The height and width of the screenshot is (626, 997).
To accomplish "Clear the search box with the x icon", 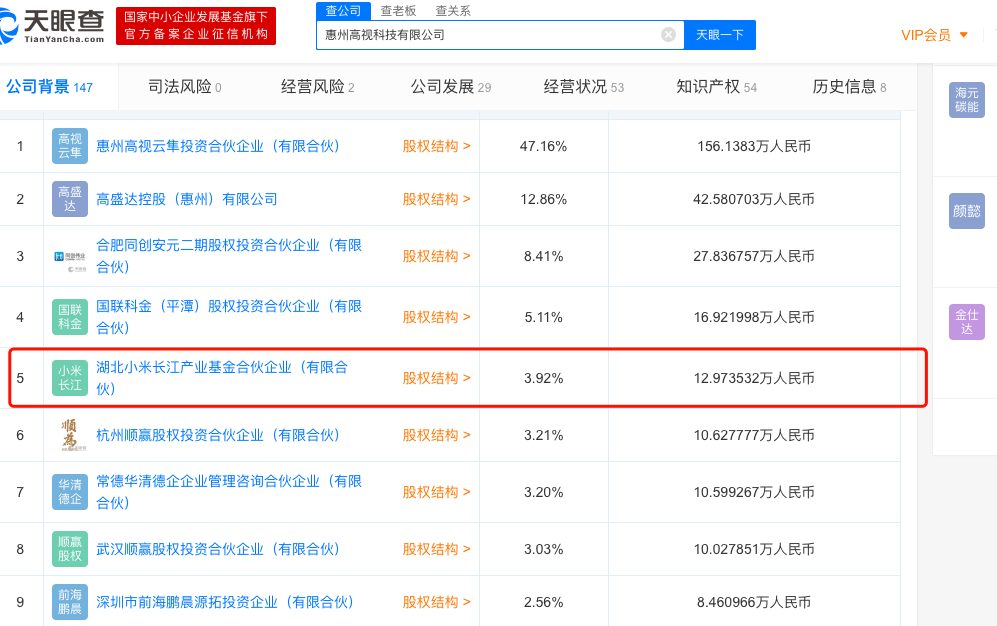I will 667,34.
